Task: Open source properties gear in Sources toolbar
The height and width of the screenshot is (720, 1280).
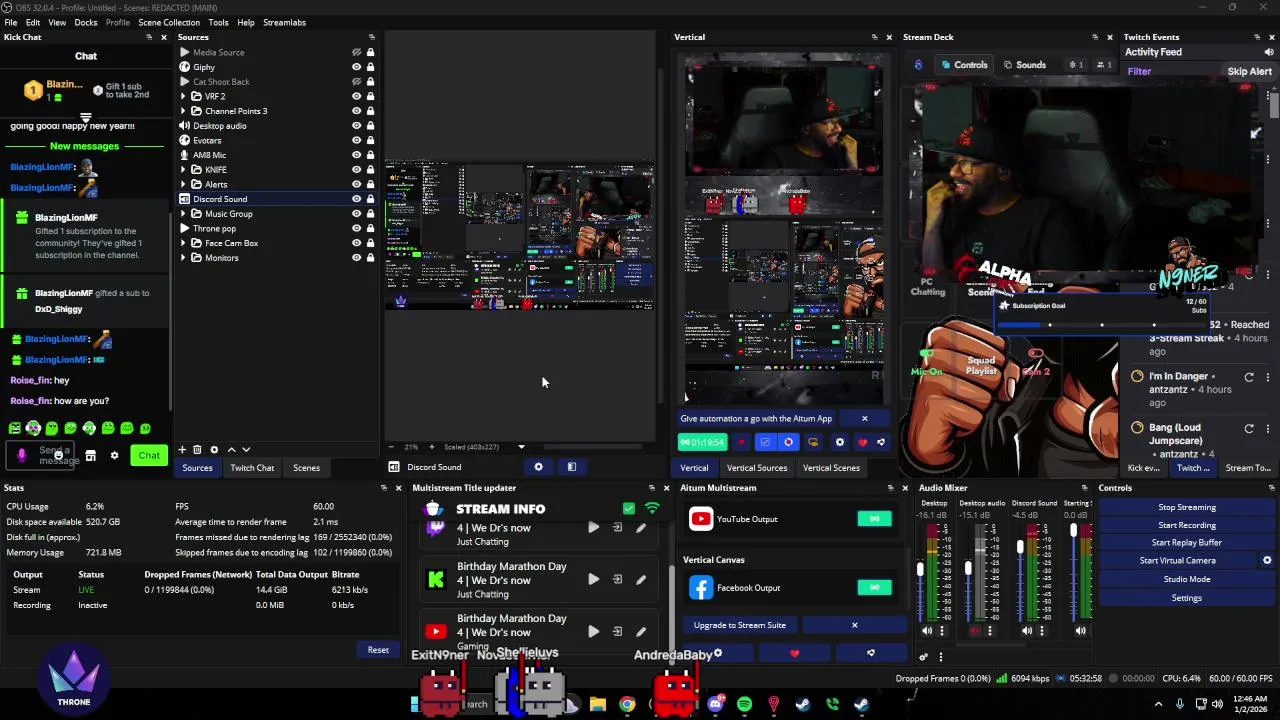Action: [214, 450]
